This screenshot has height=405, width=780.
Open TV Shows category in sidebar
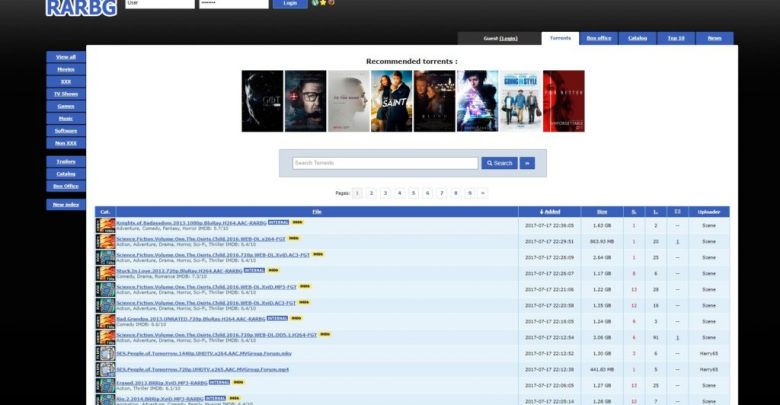coord(65,93)
